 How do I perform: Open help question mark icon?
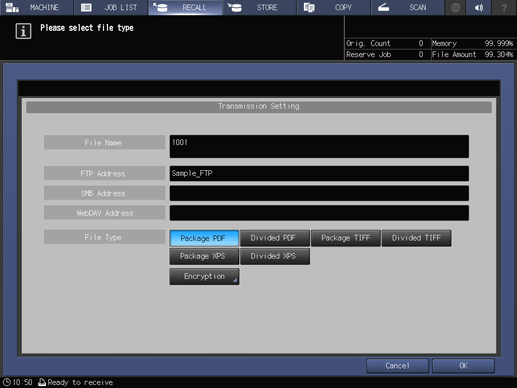tap(504, 7)
